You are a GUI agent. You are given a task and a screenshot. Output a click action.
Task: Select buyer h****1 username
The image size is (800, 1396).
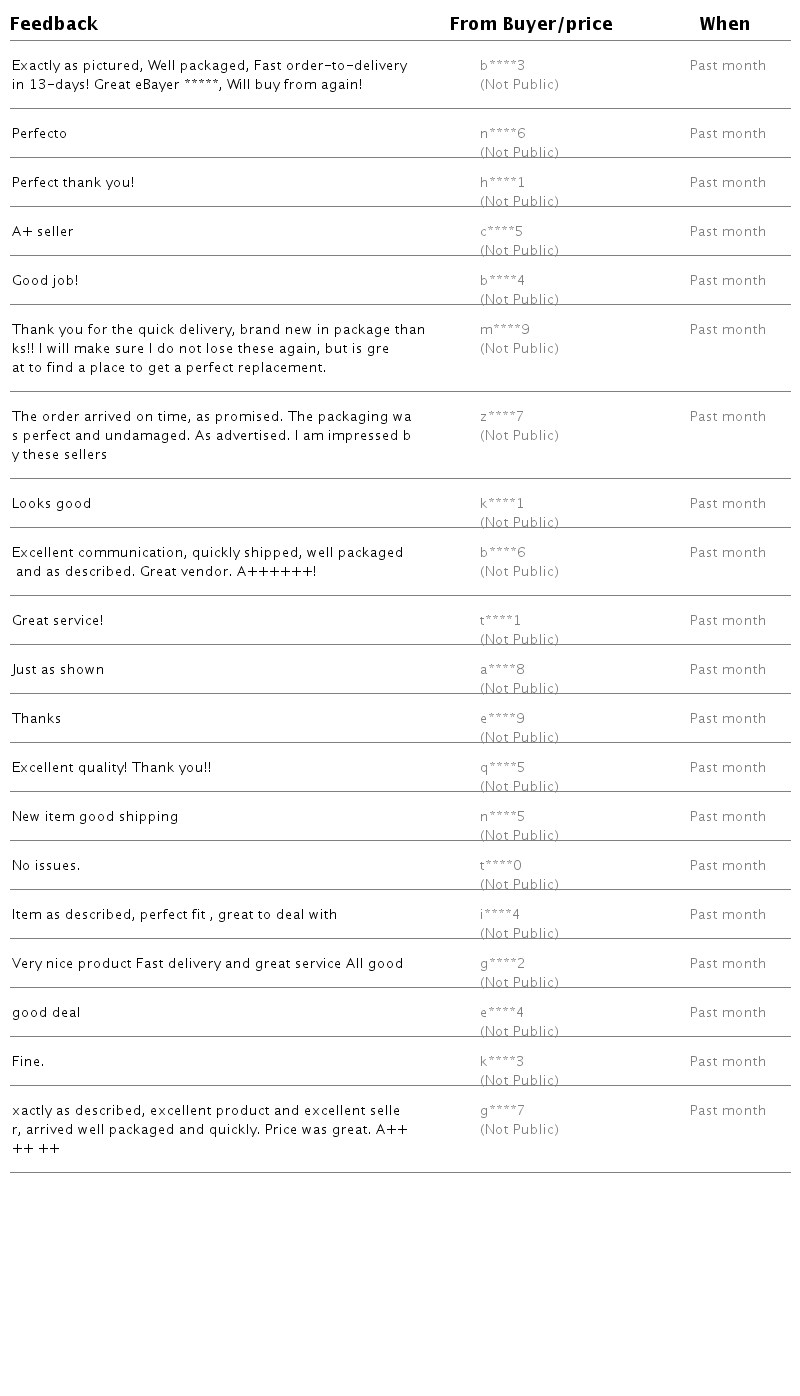[502, 183]
